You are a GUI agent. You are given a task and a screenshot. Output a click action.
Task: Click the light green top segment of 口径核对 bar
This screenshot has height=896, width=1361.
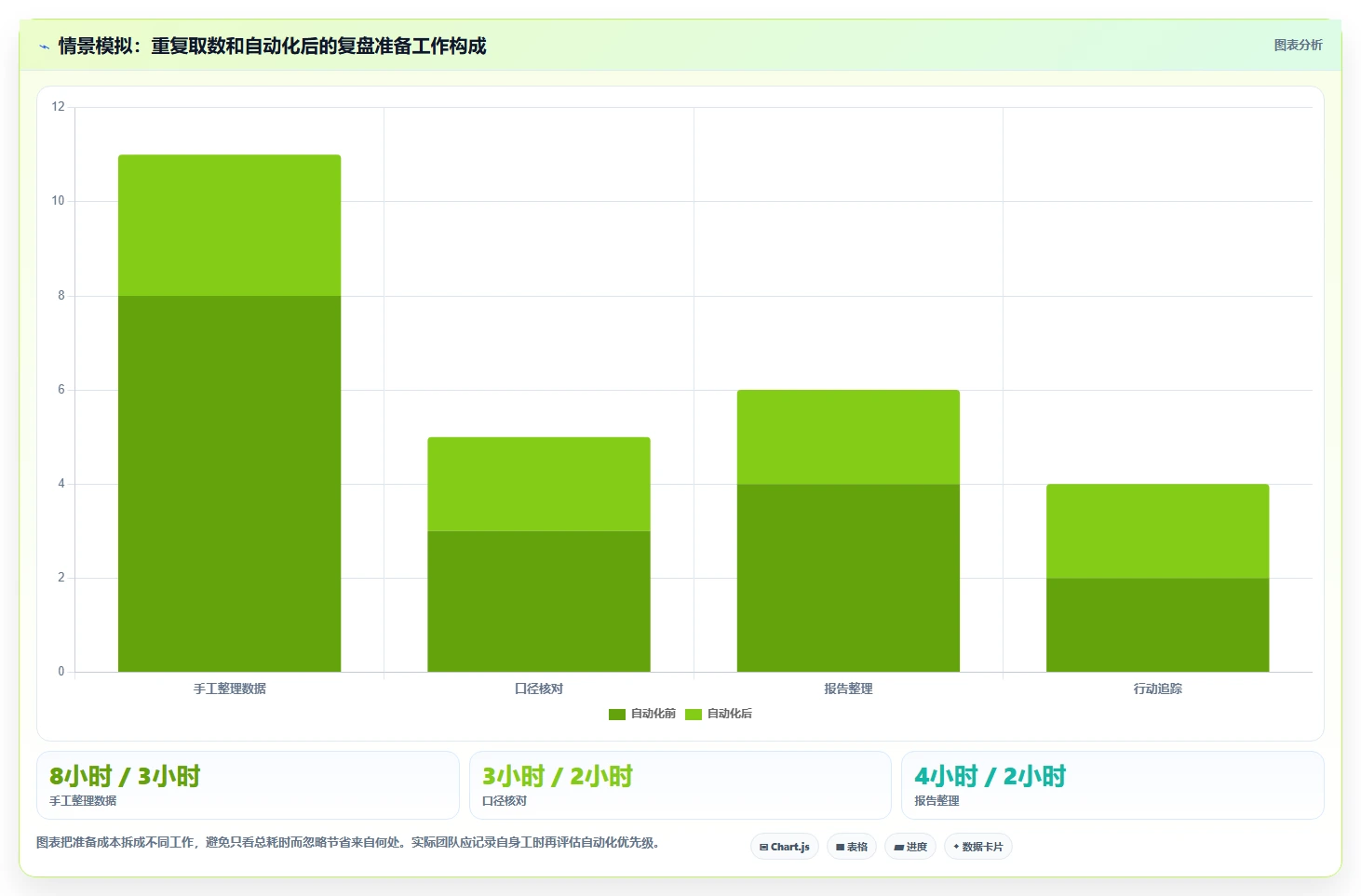point(539,484)
